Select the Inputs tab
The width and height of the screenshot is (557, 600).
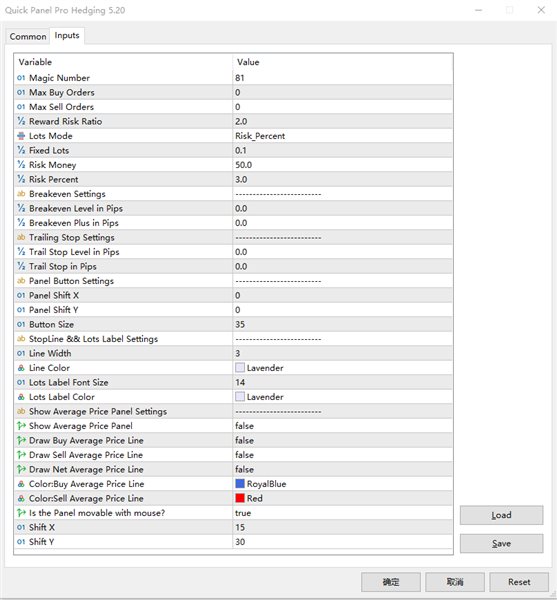point(67,35)
